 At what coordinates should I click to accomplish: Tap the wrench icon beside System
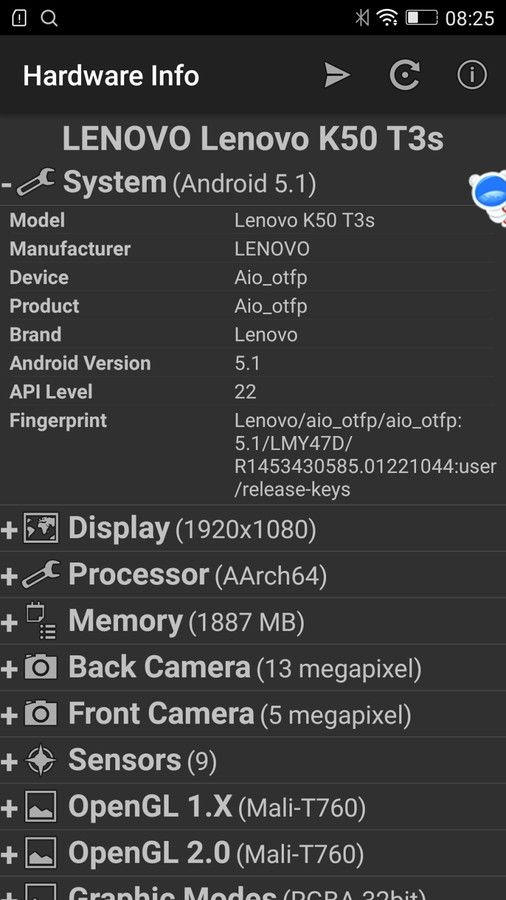click(x=36, y=183)
